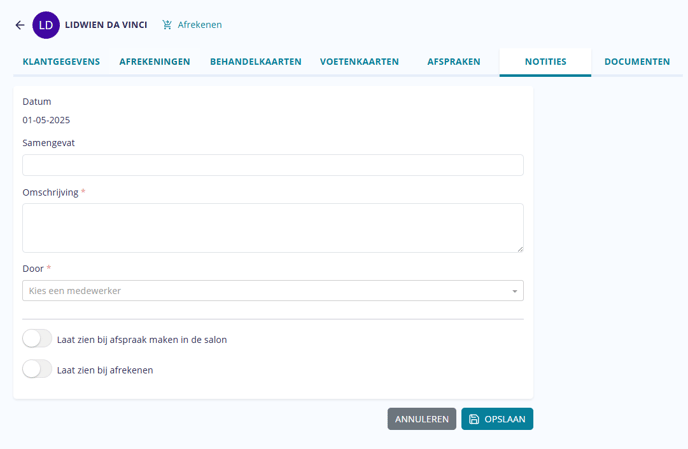Viewport: 688px width, 449px height.
Task: Focus the Omschrijving text area
Action: click(x=272, y=228)
